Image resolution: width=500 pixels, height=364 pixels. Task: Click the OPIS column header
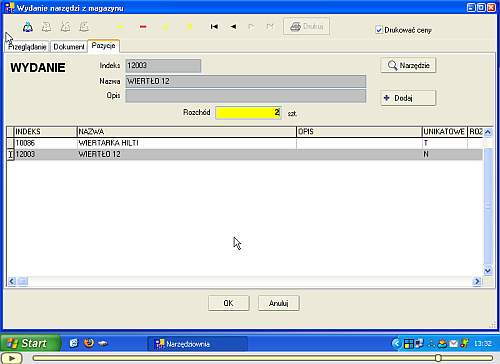(x=359, y=132)
